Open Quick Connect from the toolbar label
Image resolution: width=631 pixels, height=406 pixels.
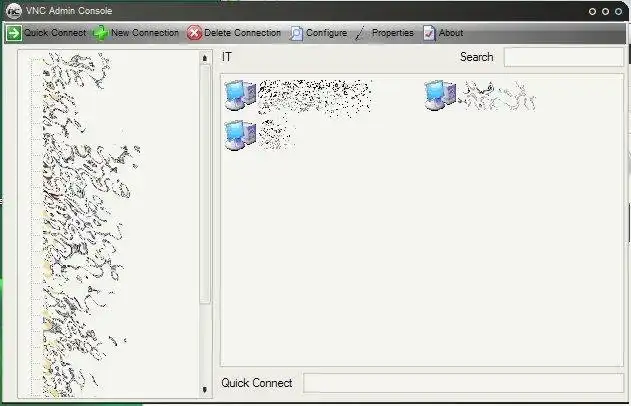click(55, 33)
